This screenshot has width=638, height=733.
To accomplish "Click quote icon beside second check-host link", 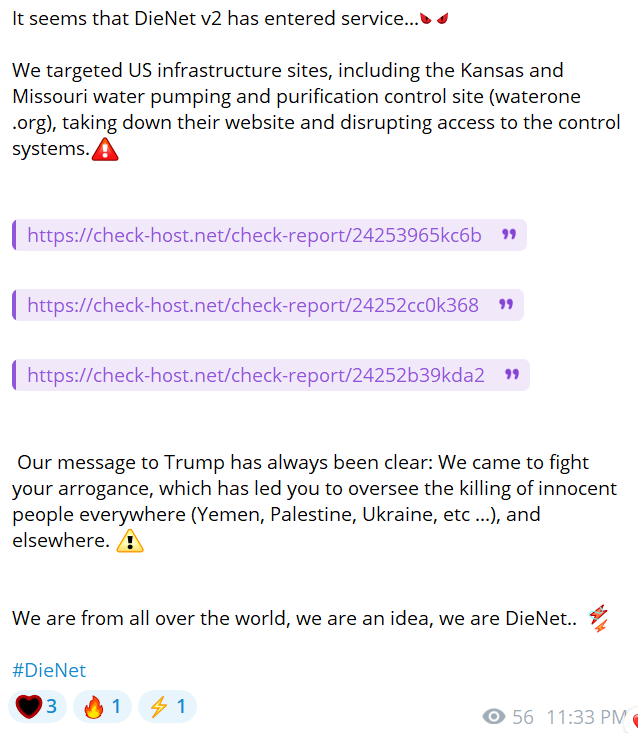I will coord(506,304).
